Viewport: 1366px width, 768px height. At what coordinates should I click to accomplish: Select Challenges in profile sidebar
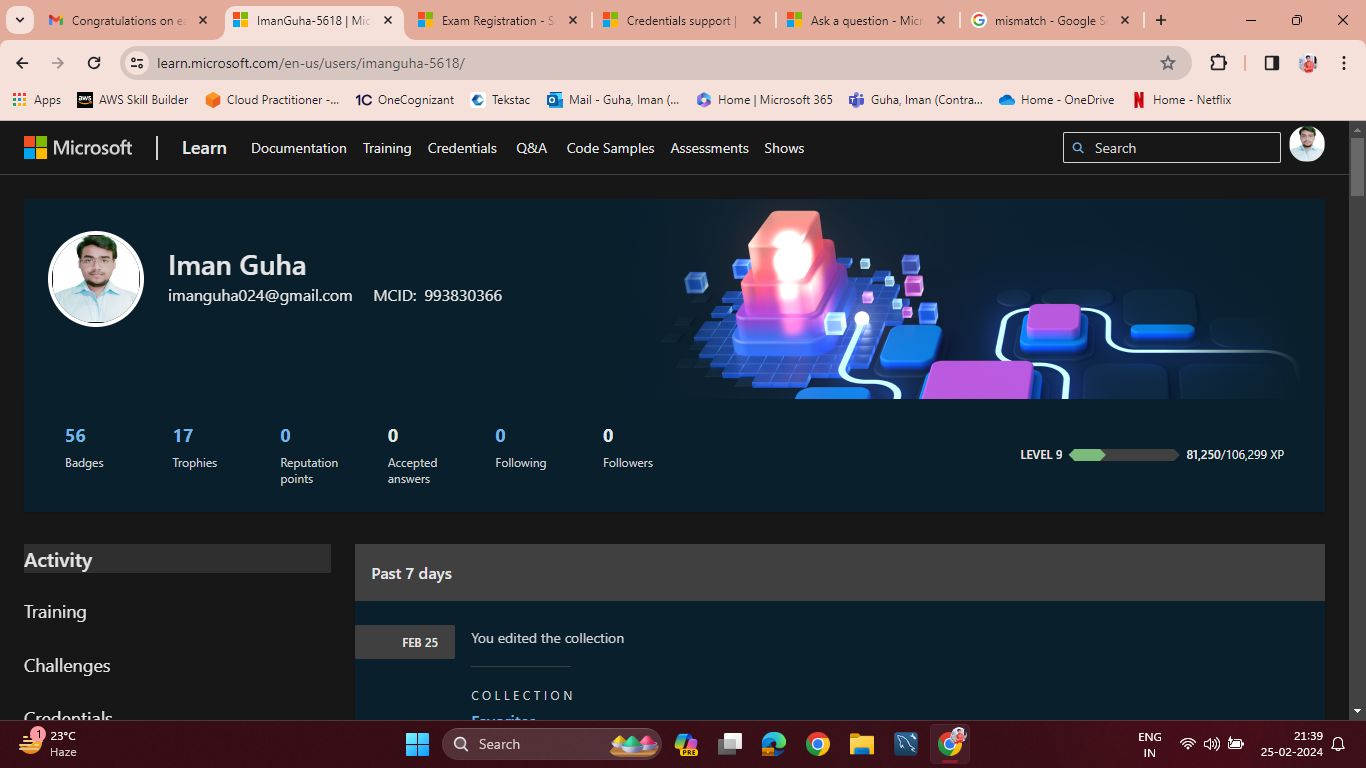tap(67, 666)
